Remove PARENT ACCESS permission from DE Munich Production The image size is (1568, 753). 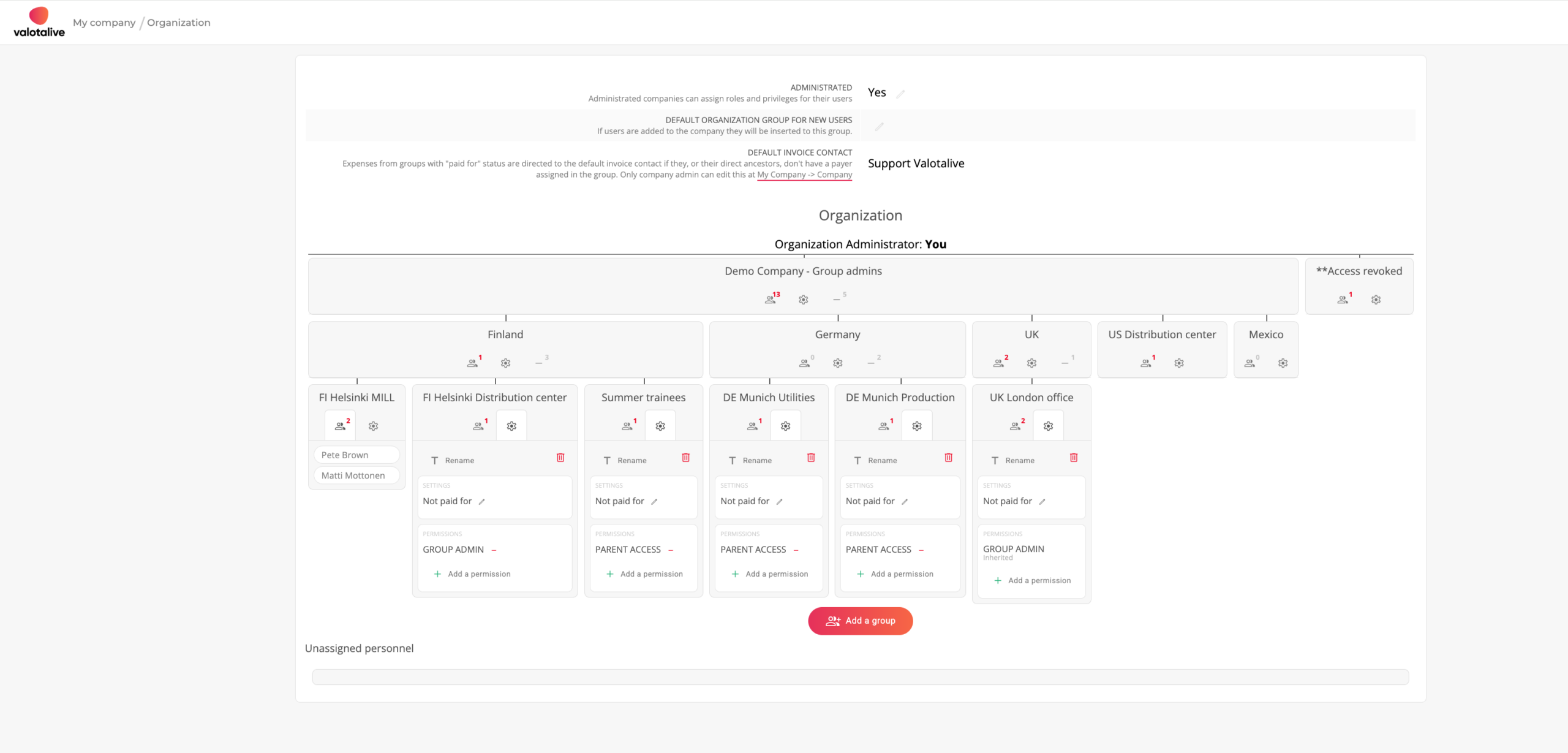point(921,550)
